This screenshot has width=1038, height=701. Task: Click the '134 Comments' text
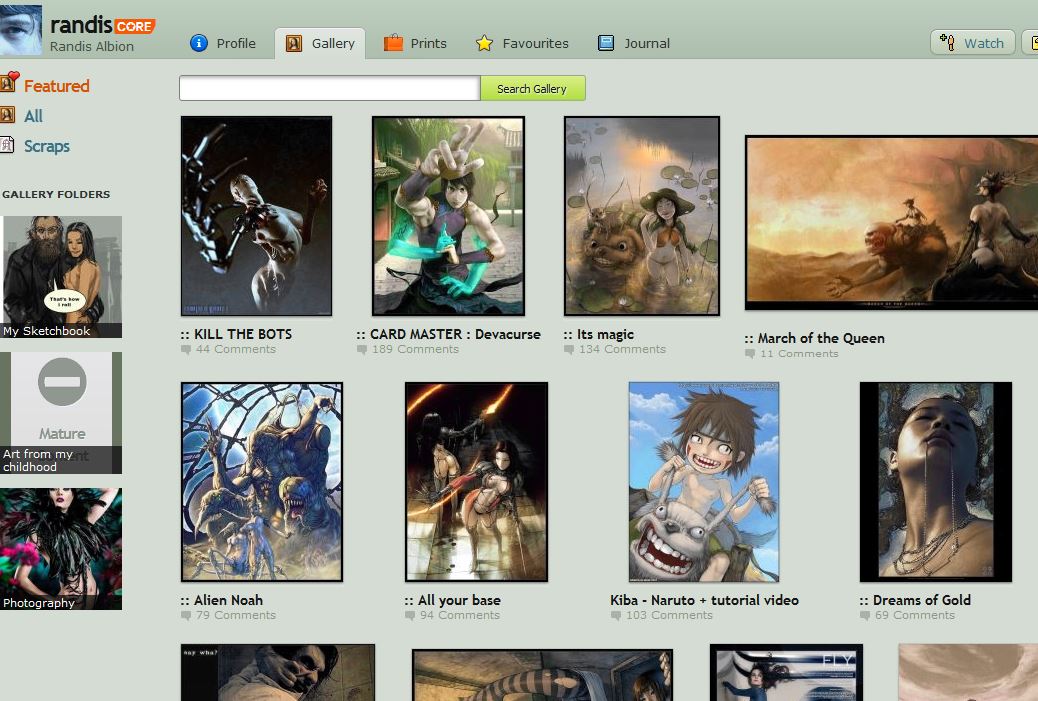tap(622, 350)
